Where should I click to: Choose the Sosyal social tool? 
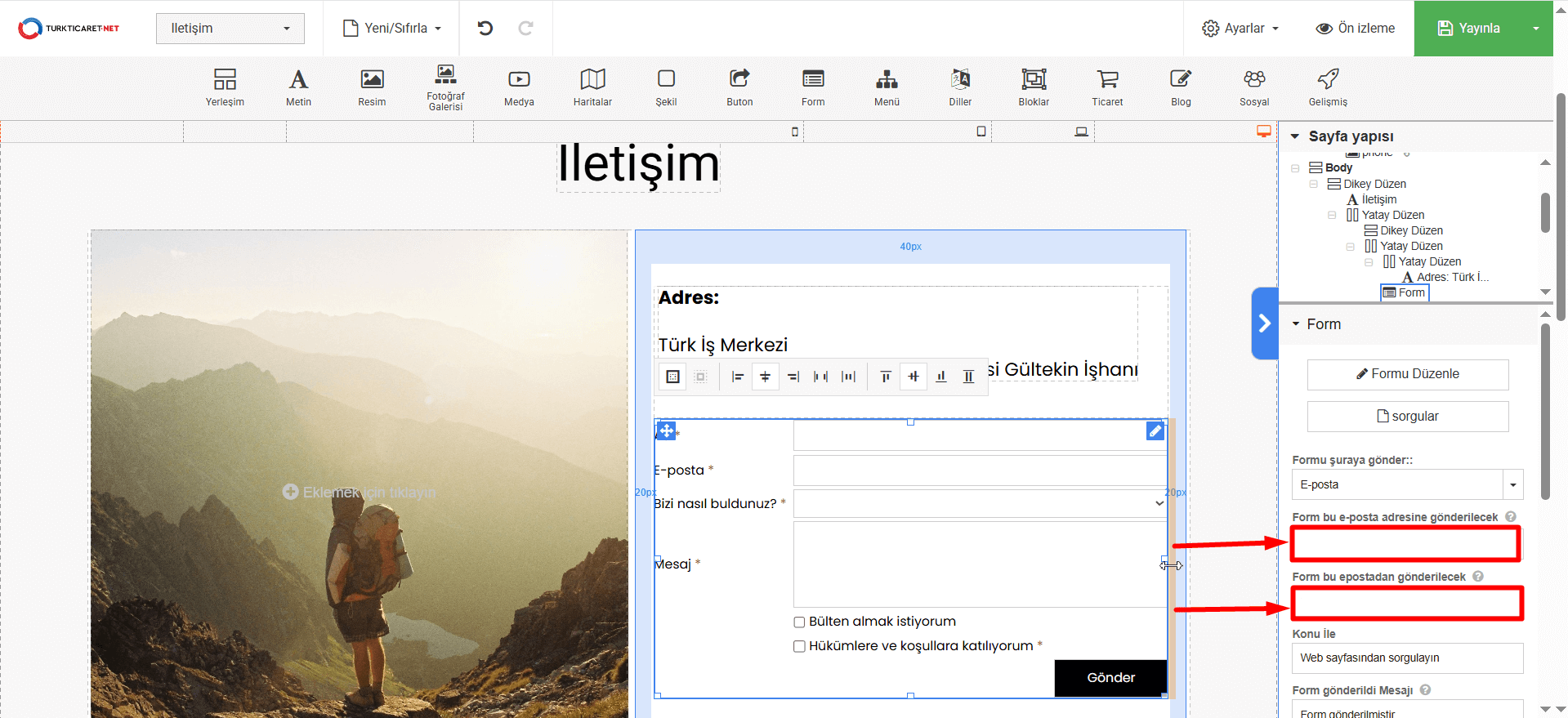(1254, 87)
